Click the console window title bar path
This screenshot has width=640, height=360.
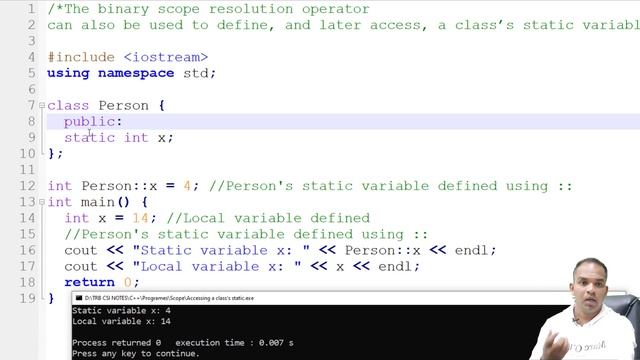coord(169,298)
